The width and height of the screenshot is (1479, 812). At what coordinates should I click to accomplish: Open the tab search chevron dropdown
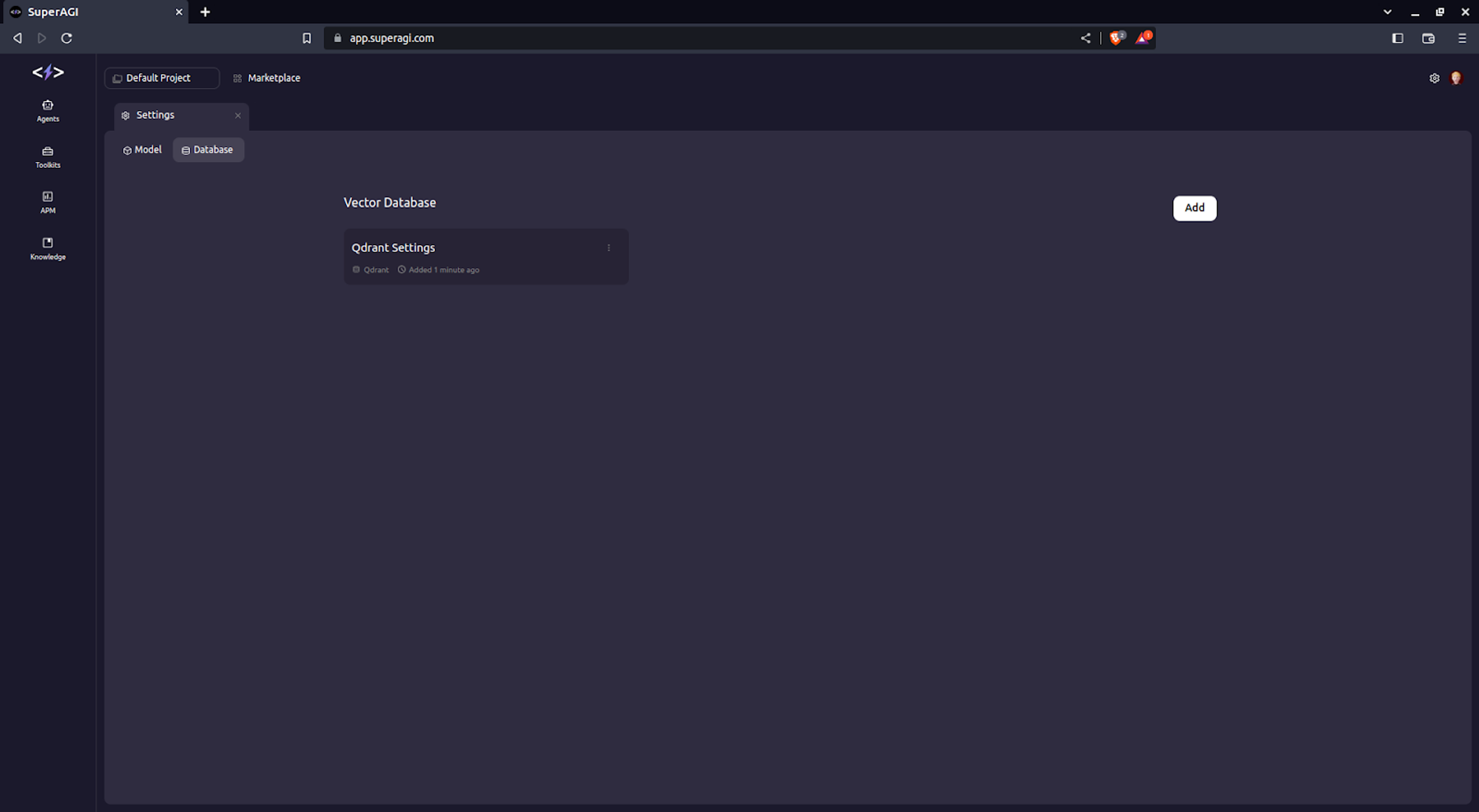(1387, 12)
